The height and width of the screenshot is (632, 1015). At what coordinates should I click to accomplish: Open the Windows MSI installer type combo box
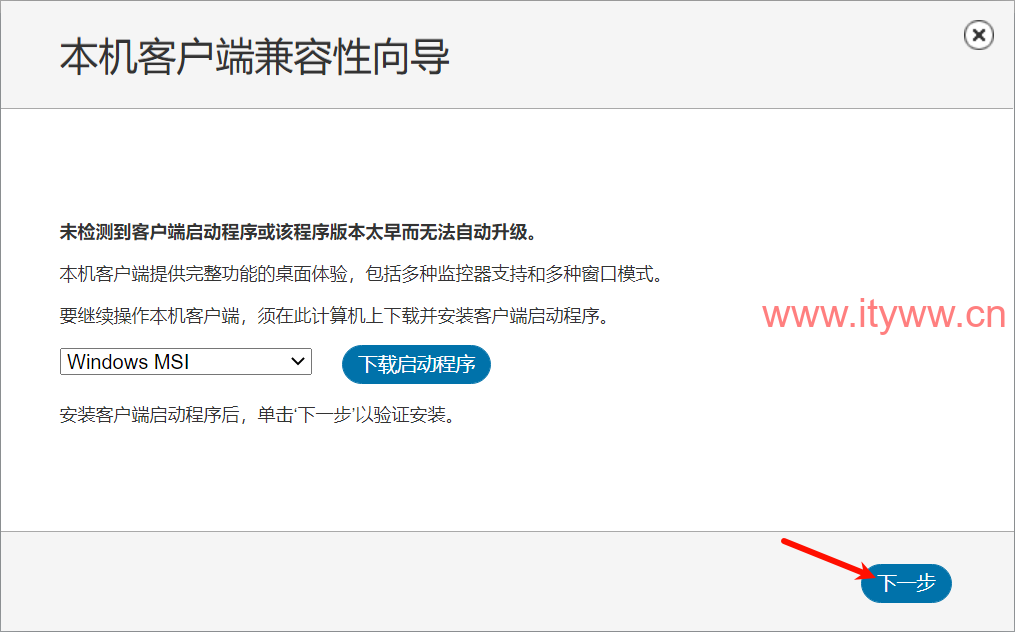click(x=186, y=361)
